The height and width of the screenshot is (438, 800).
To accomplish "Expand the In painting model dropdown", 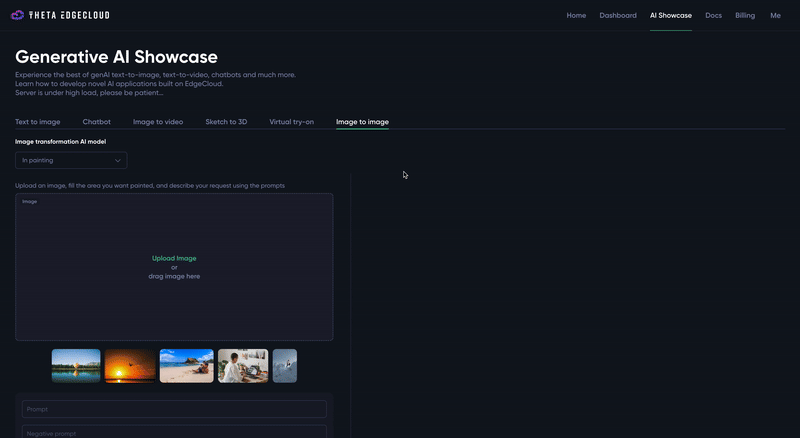I will [71, 160].
